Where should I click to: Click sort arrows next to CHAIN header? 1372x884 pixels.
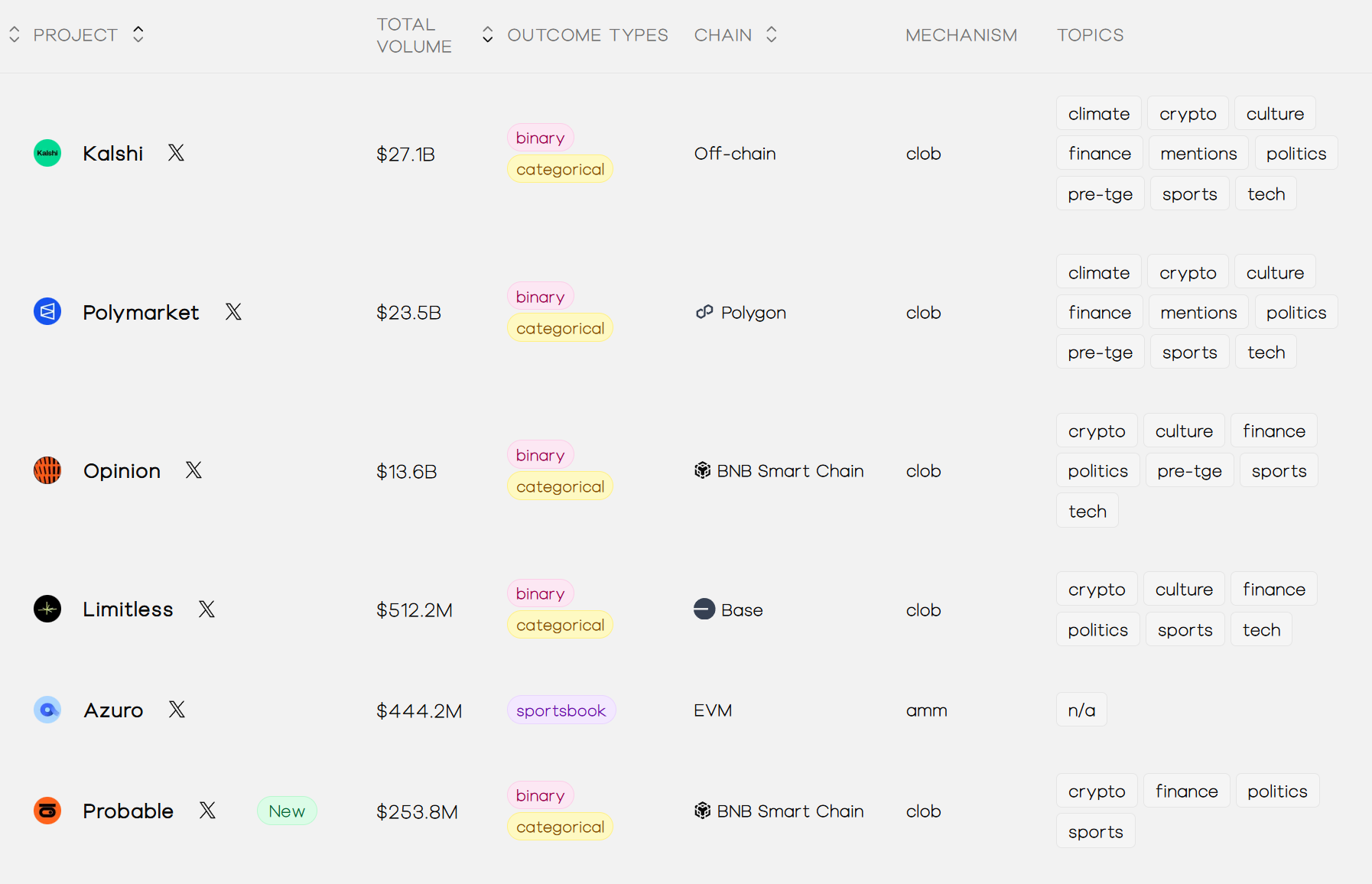(x=772, y=34)
